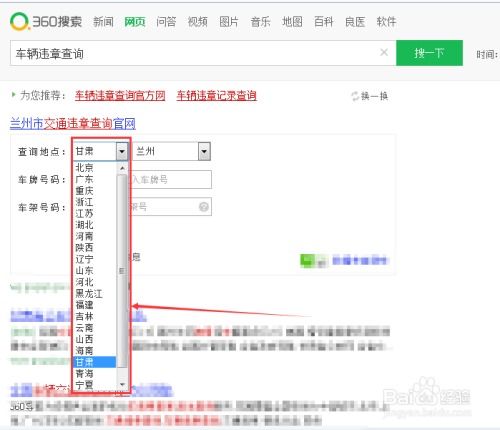This screenshot has height=430, width=500.
Task: Open the 车辆违章记录查询 recommended link
Action: pos(217,96)
